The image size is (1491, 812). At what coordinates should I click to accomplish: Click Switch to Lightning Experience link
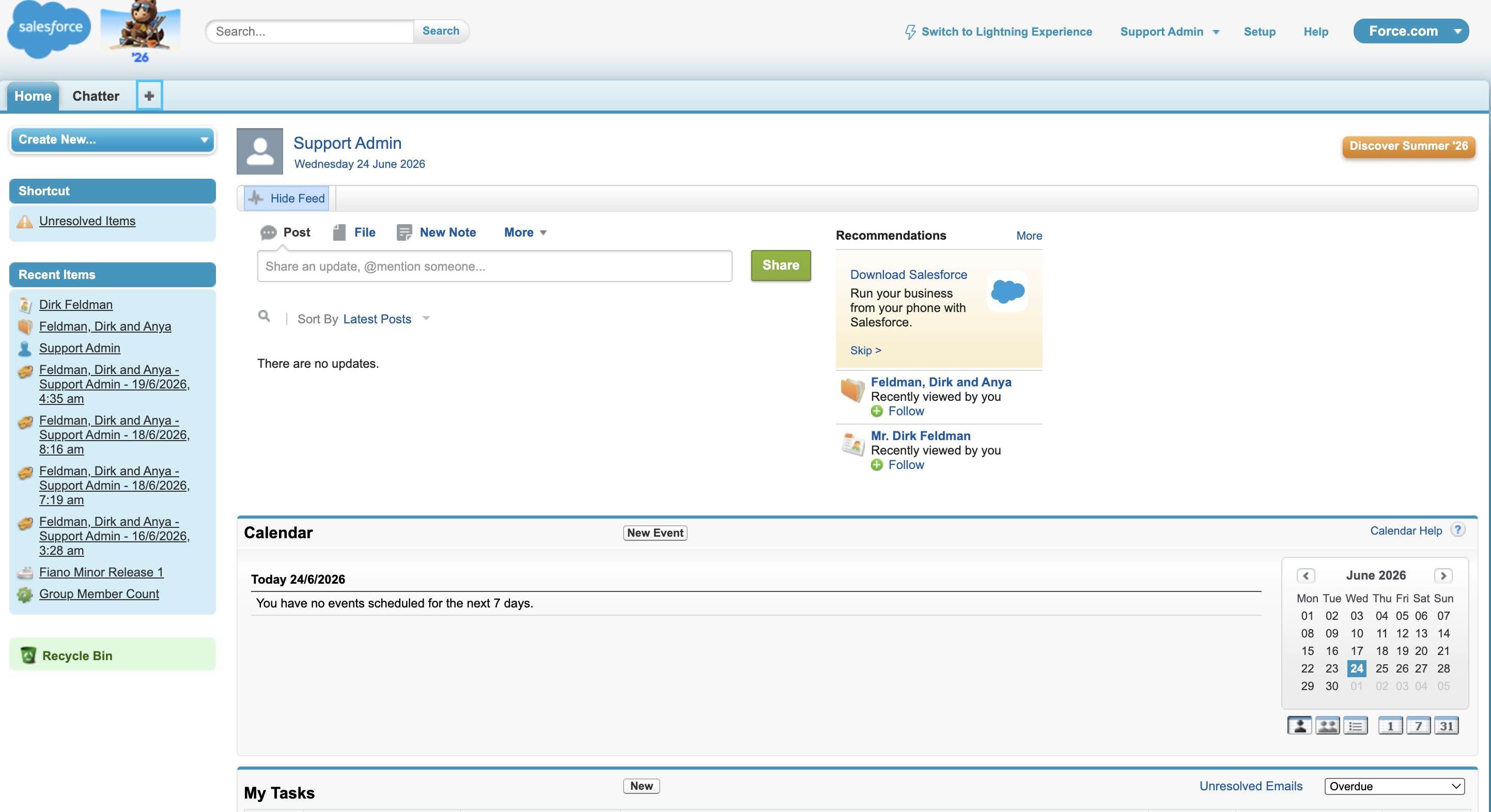point(1006,32)
